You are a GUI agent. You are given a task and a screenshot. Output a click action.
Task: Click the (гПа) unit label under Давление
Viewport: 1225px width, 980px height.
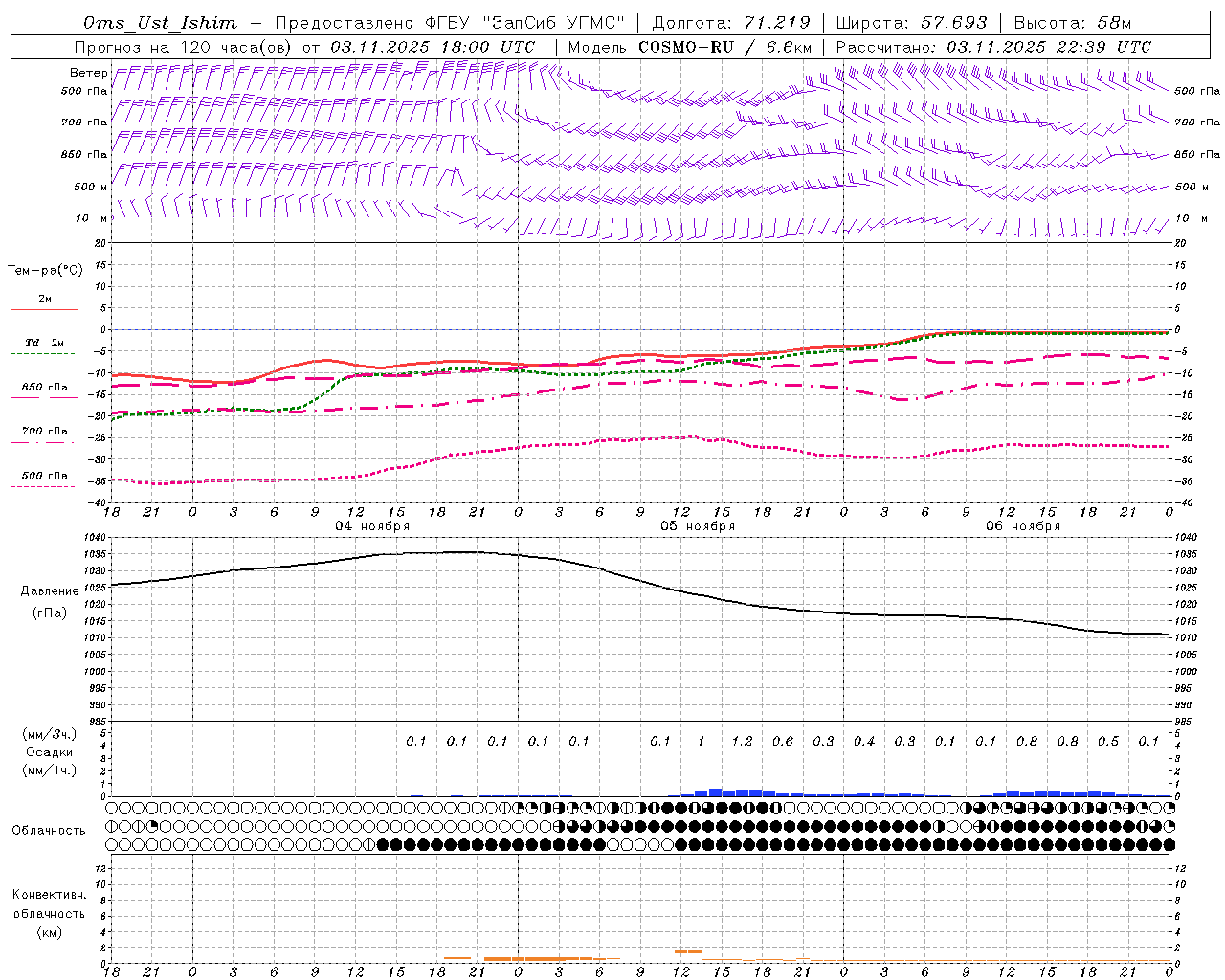(50, 613)
